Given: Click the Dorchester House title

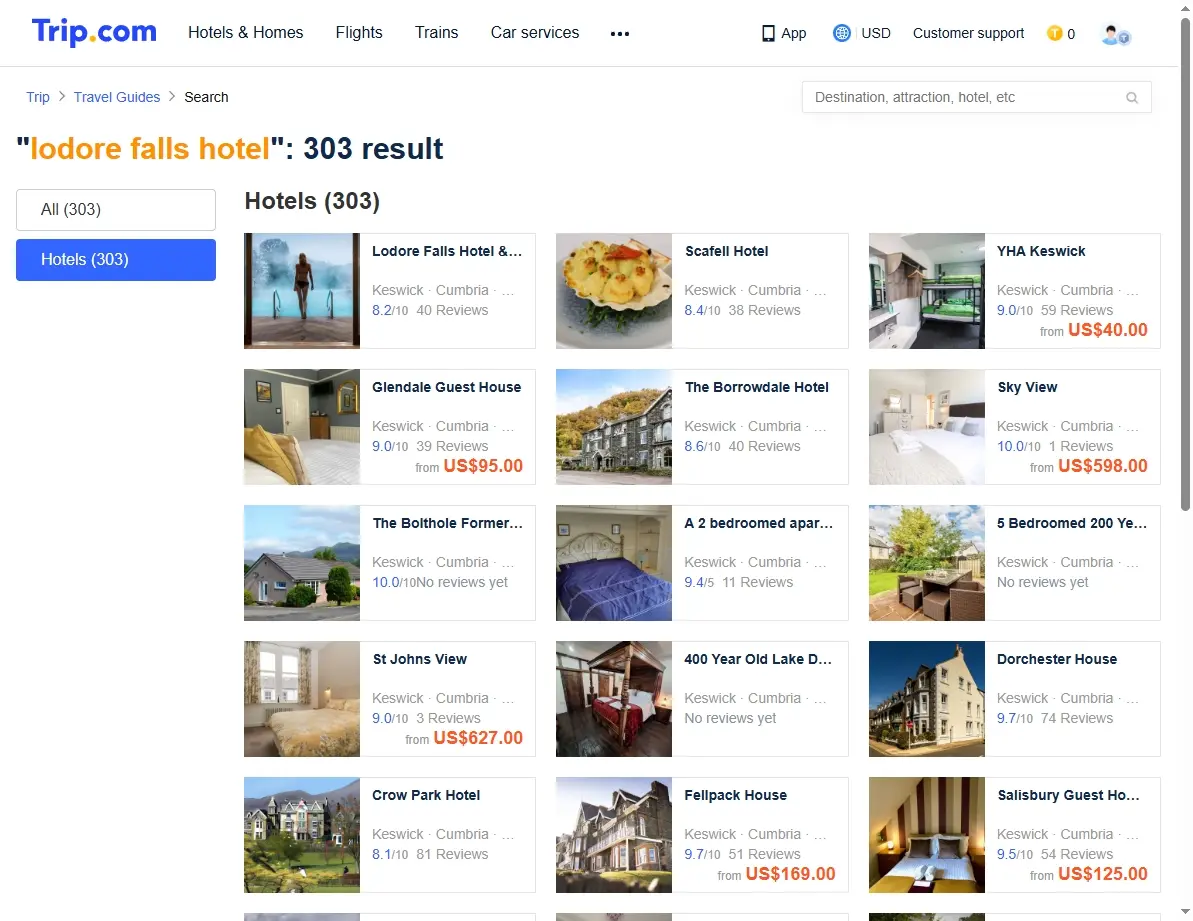Looking at the screenshot, I should click(x=1057, y=660).
